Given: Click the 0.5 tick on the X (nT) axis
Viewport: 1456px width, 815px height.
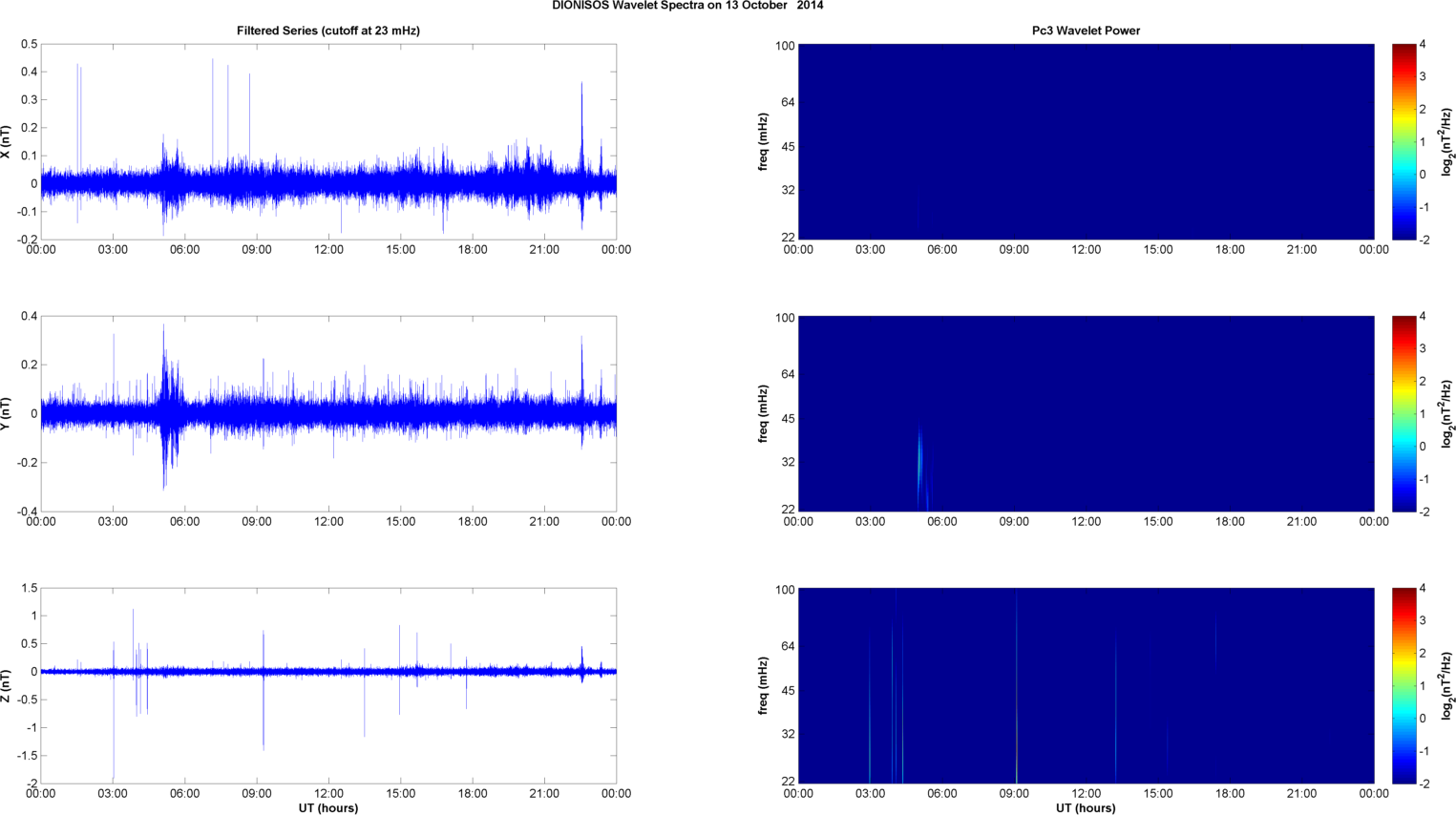Looking at the screenshot, I should click(x=29, y=45).
